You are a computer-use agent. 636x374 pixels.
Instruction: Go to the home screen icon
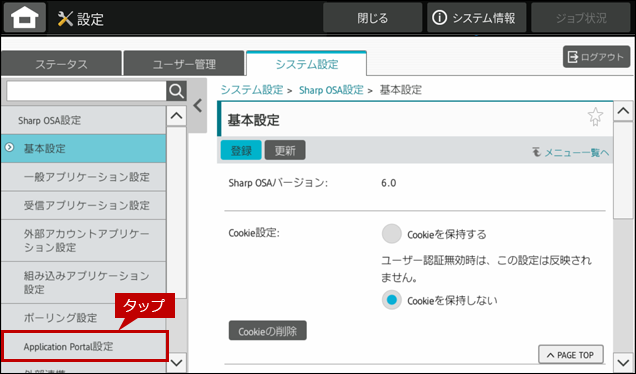point(25,18)
